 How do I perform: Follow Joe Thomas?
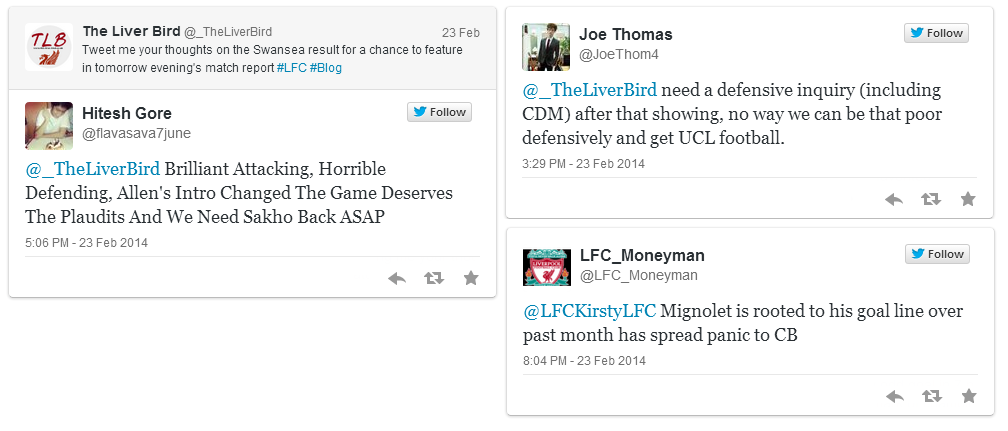pyautogui.click(x=936, y=33)
